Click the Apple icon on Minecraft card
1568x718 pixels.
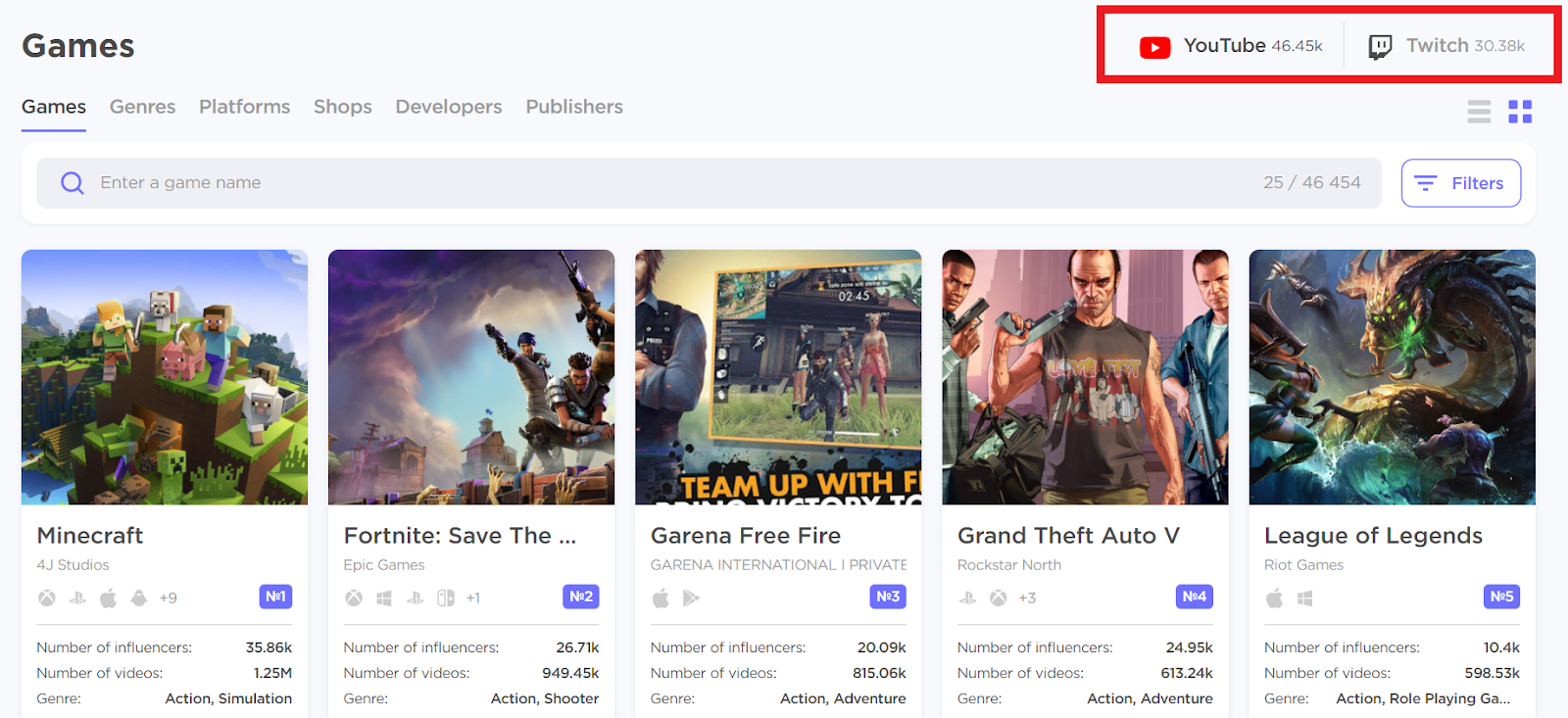click(109, 598)
